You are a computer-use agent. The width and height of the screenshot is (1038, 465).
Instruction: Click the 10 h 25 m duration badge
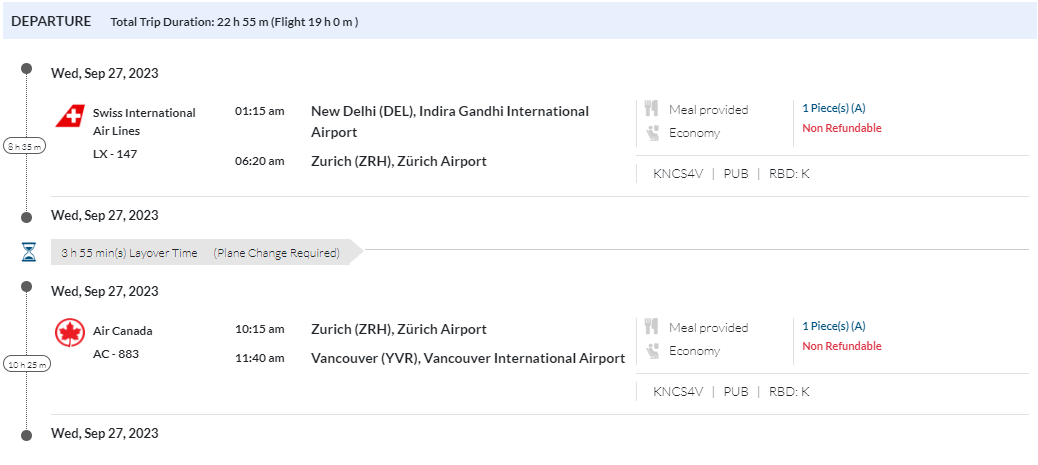tap(26, 363)
